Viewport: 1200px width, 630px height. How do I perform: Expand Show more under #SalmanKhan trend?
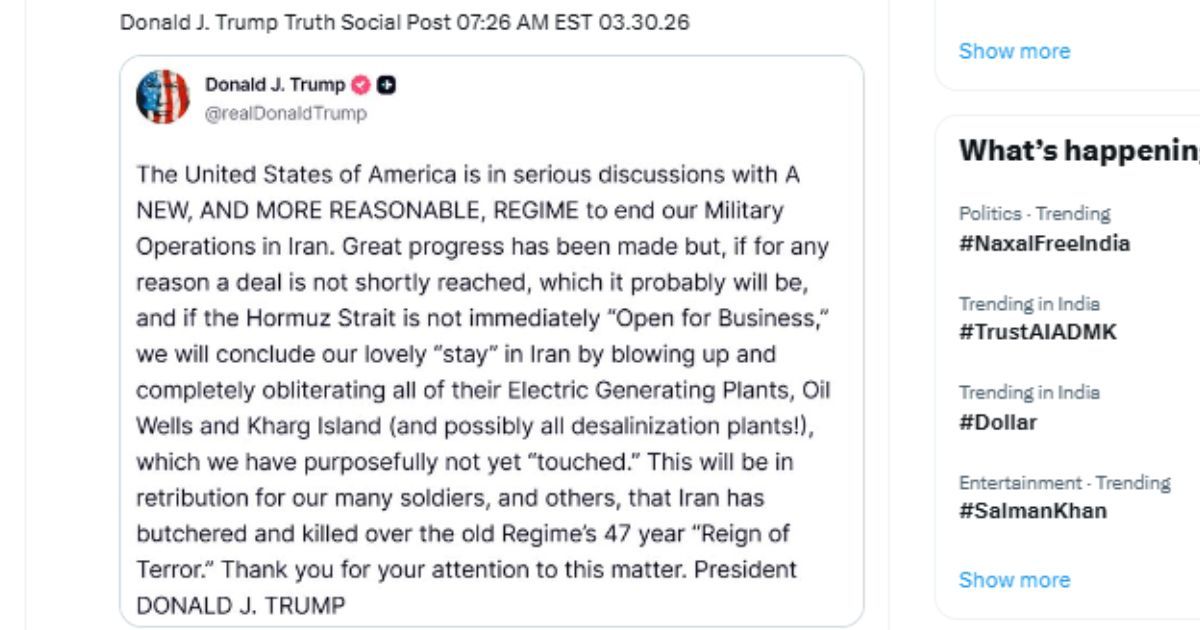(1014, 580)
